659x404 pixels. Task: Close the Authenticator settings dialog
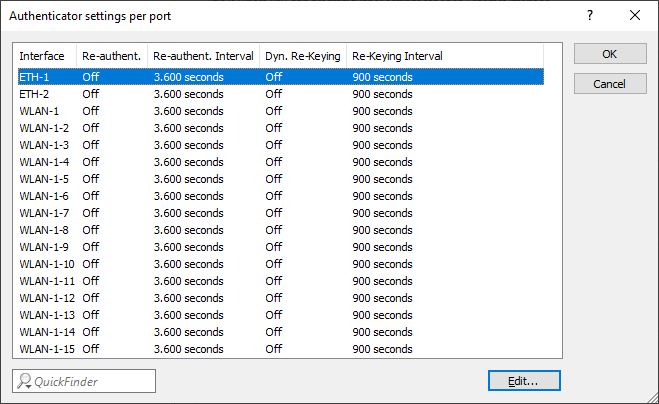point(635,15)
